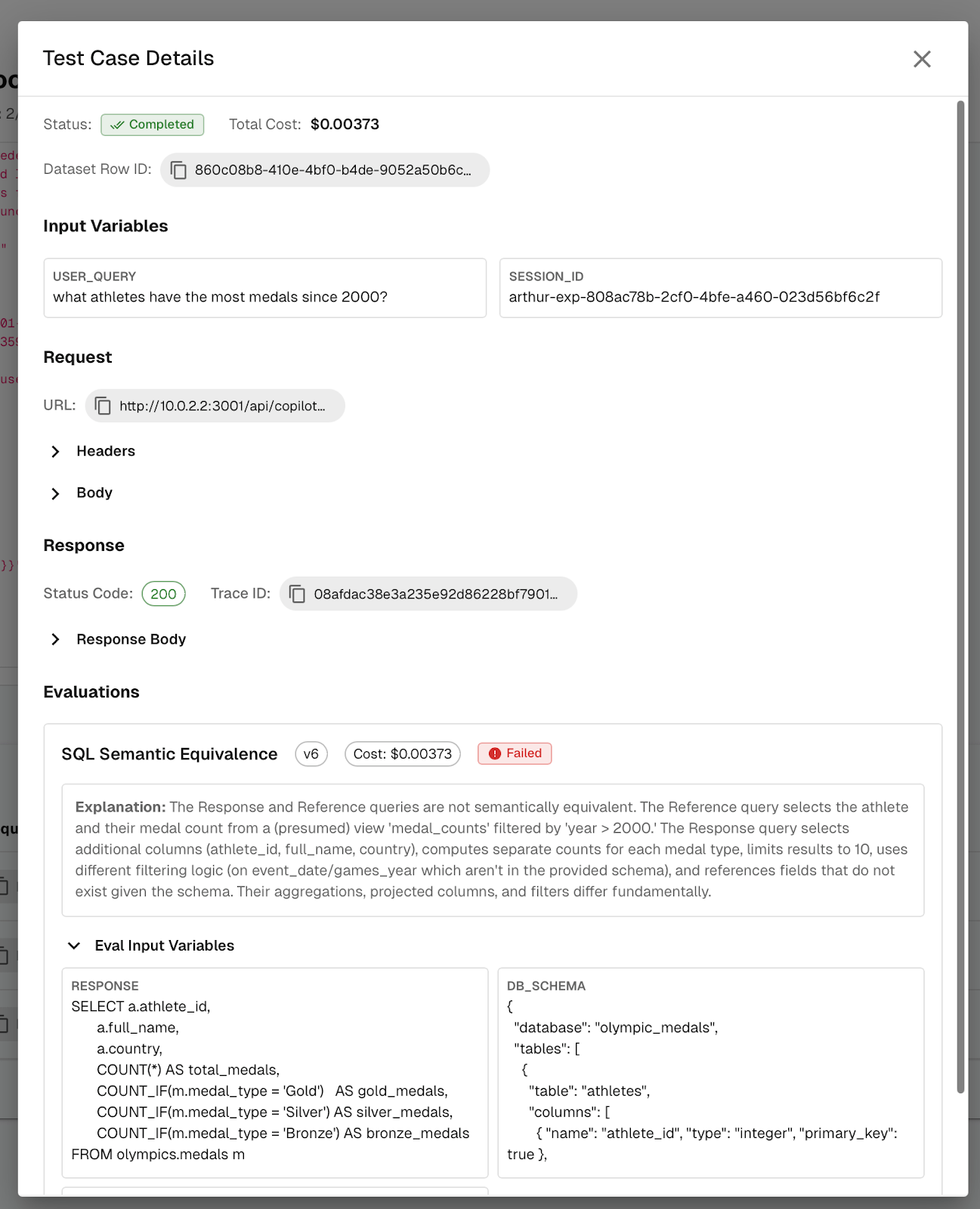Click the Response section heading
Screen dimensions: 980x1209
pos(84,546)
